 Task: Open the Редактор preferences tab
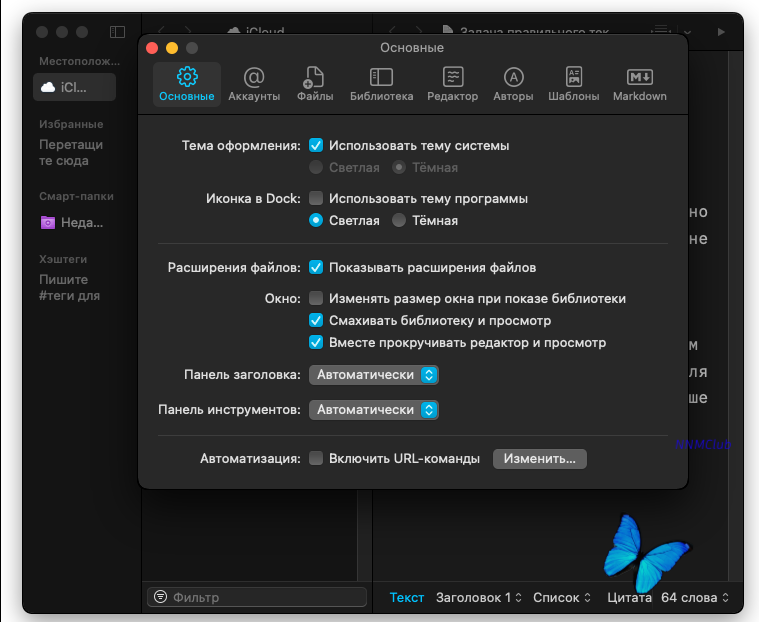(453, 85)
